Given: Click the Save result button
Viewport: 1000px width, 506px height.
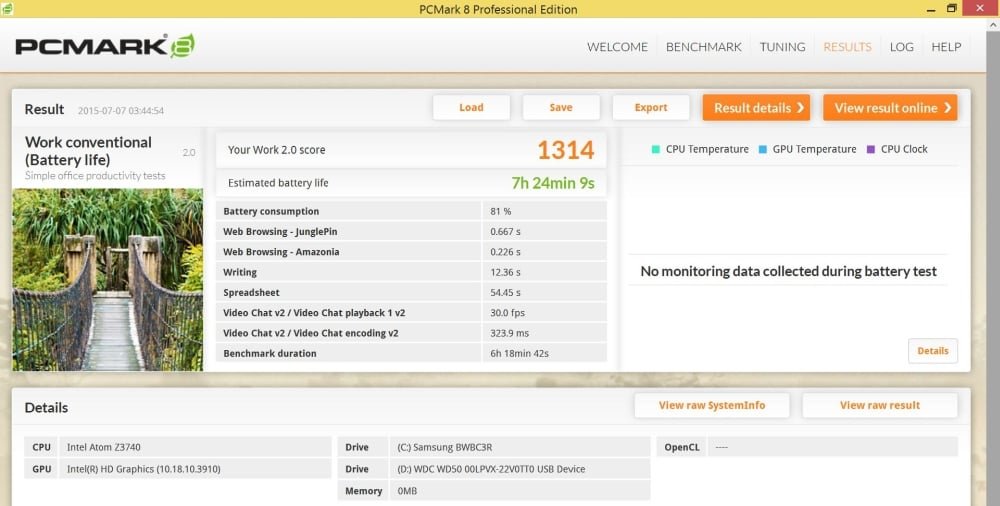Looking at the screenshot, I should point(561,107).
